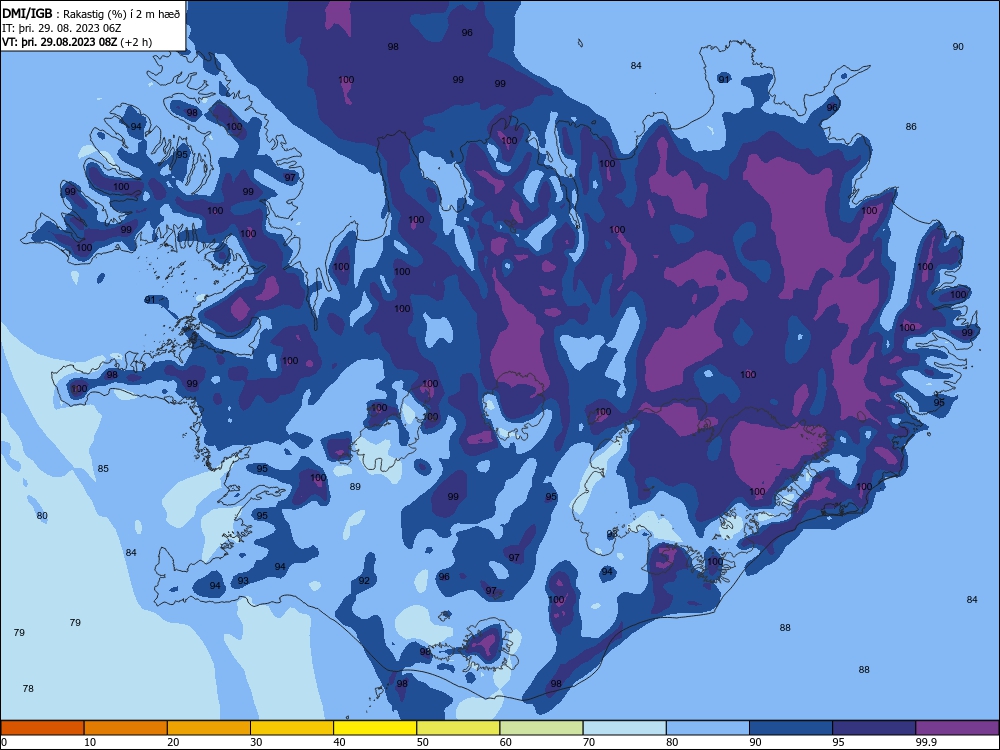Click the '99.9' tick label on legend
This screenshot has height=750, width=1000.
[x=926, y=742]
